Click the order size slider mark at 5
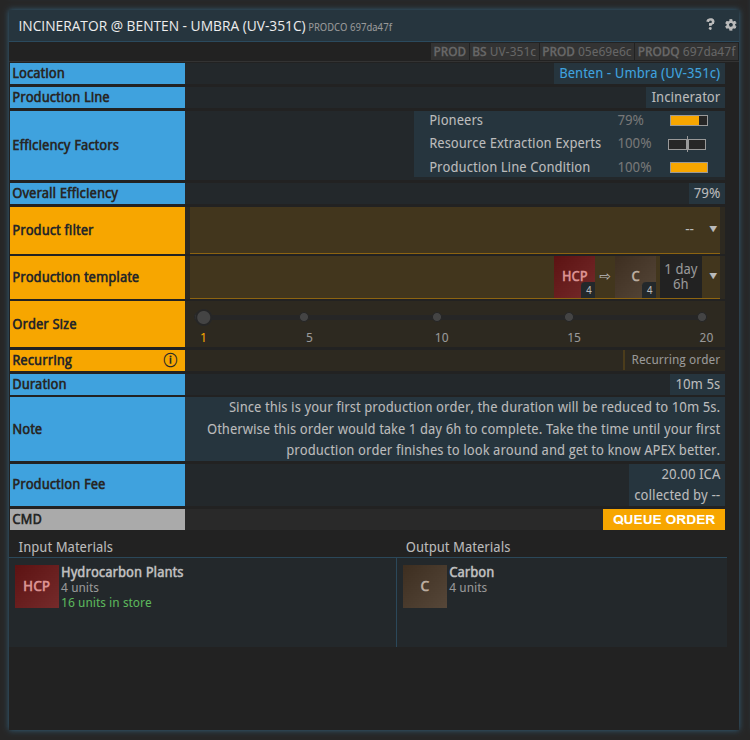This screenshot has height=740, width=750. coord(304,317)
